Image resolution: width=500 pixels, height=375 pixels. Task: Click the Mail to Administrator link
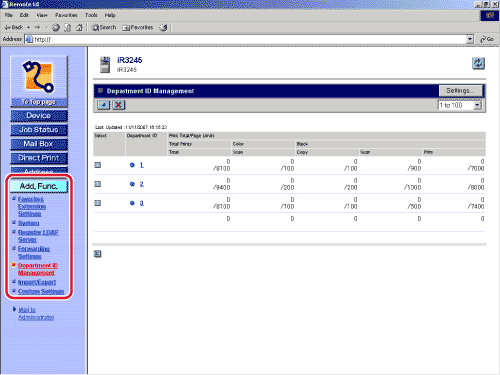click(x=36, y=314)
